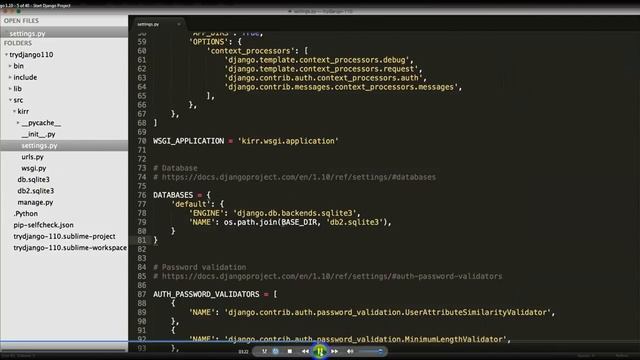The height and width of the screenshot is (360, 640).
Task: Click line number 81 in the gutter
Action: pos(142,240)
